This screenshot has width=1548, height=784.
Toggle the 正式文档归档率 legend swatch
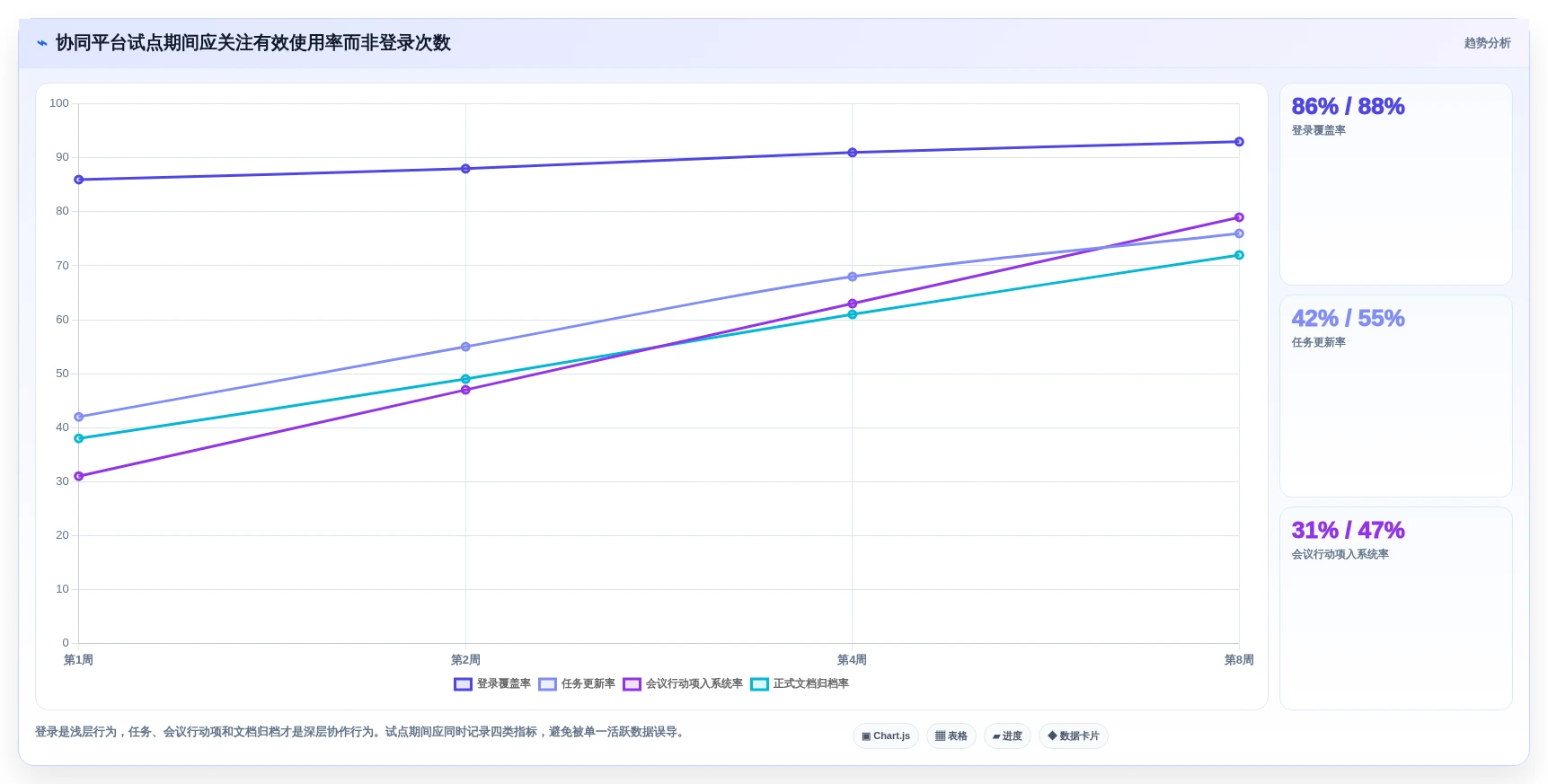[759, 684]
